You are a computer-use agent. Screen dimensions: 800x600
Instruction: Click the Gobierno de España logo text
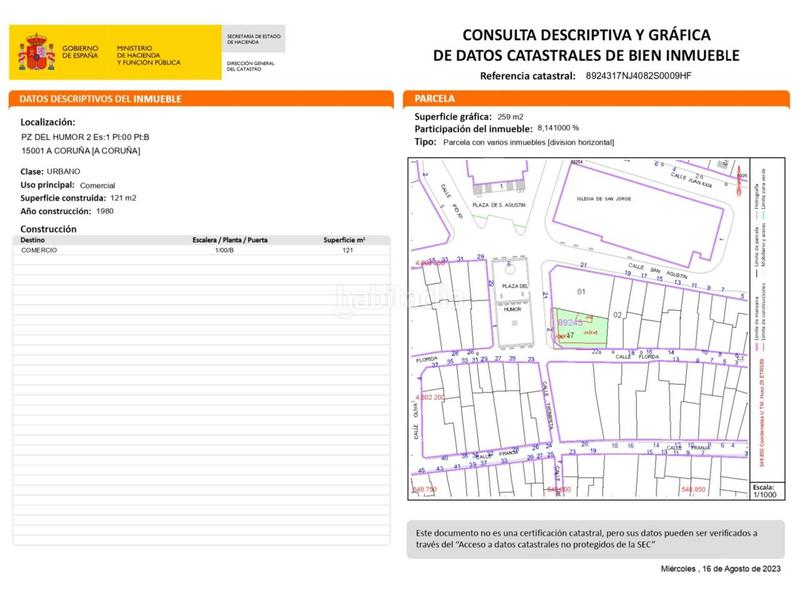point(80,53)
